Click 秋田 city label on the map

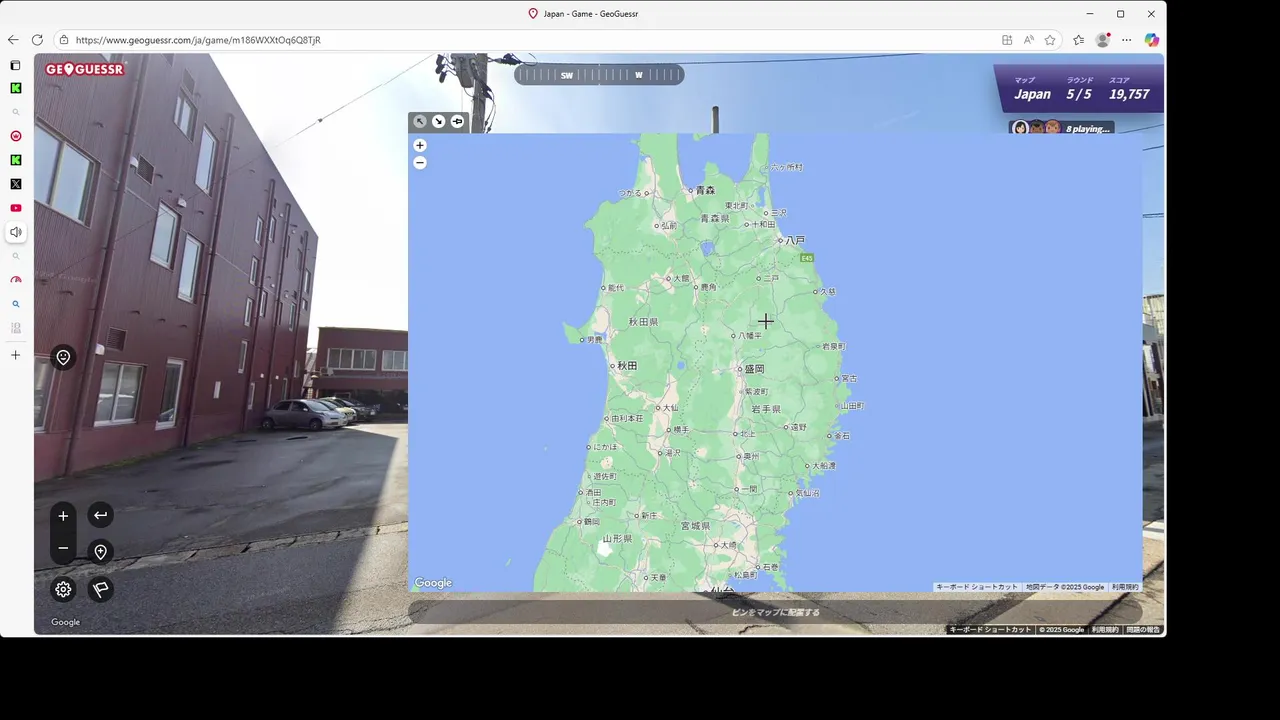click(x=627, y=366)
